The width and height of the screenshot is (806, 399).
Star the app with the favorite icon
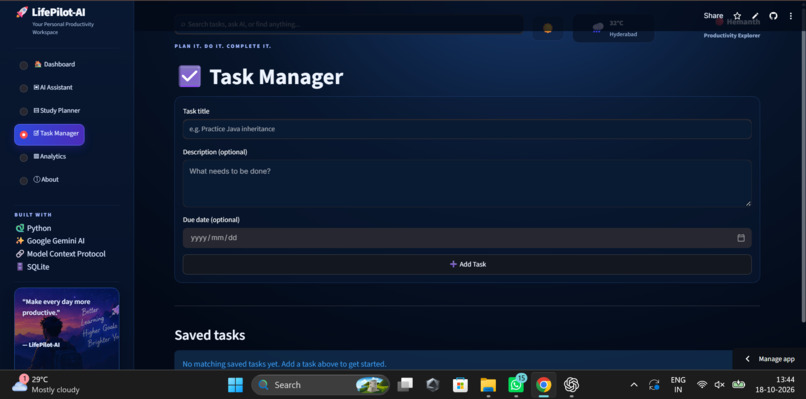pyautogui.click(x=737, y=16)
